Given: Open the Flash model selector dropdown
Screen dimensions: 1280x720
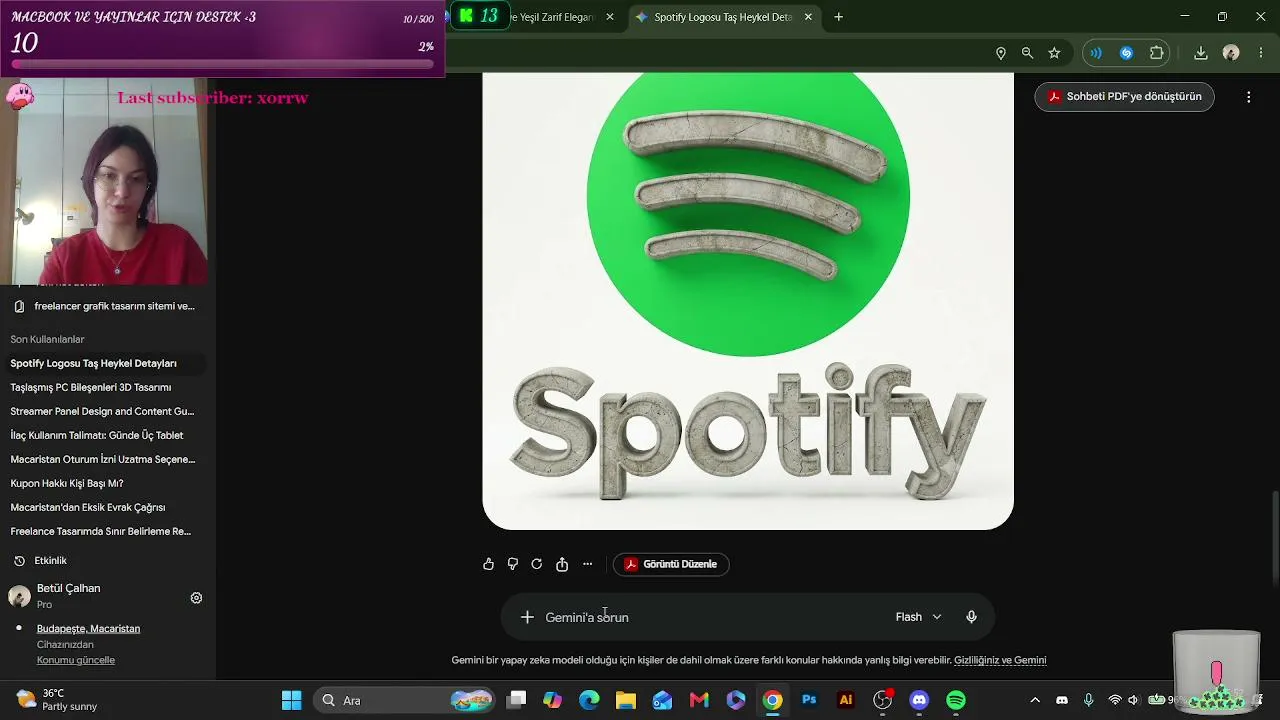Looking at the screenshot, I should coord(919,617).
